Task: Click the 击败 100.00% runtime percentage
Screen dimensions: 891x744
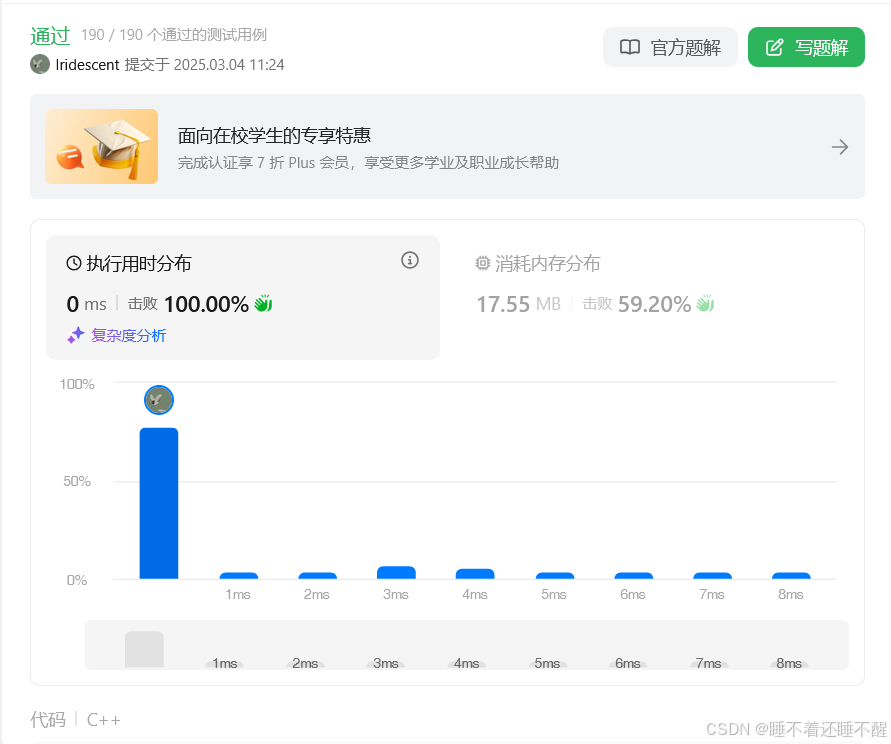Action: pos(188,304)
